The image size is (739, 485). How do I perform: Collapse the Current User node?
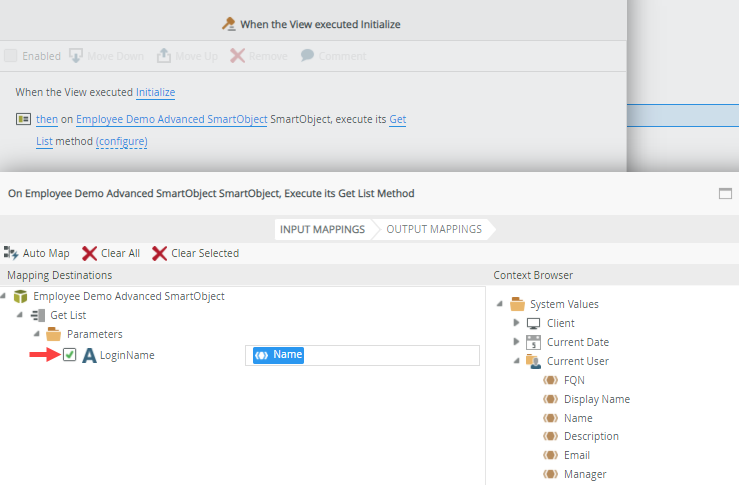pyautogui.click(x=516, y=361)
